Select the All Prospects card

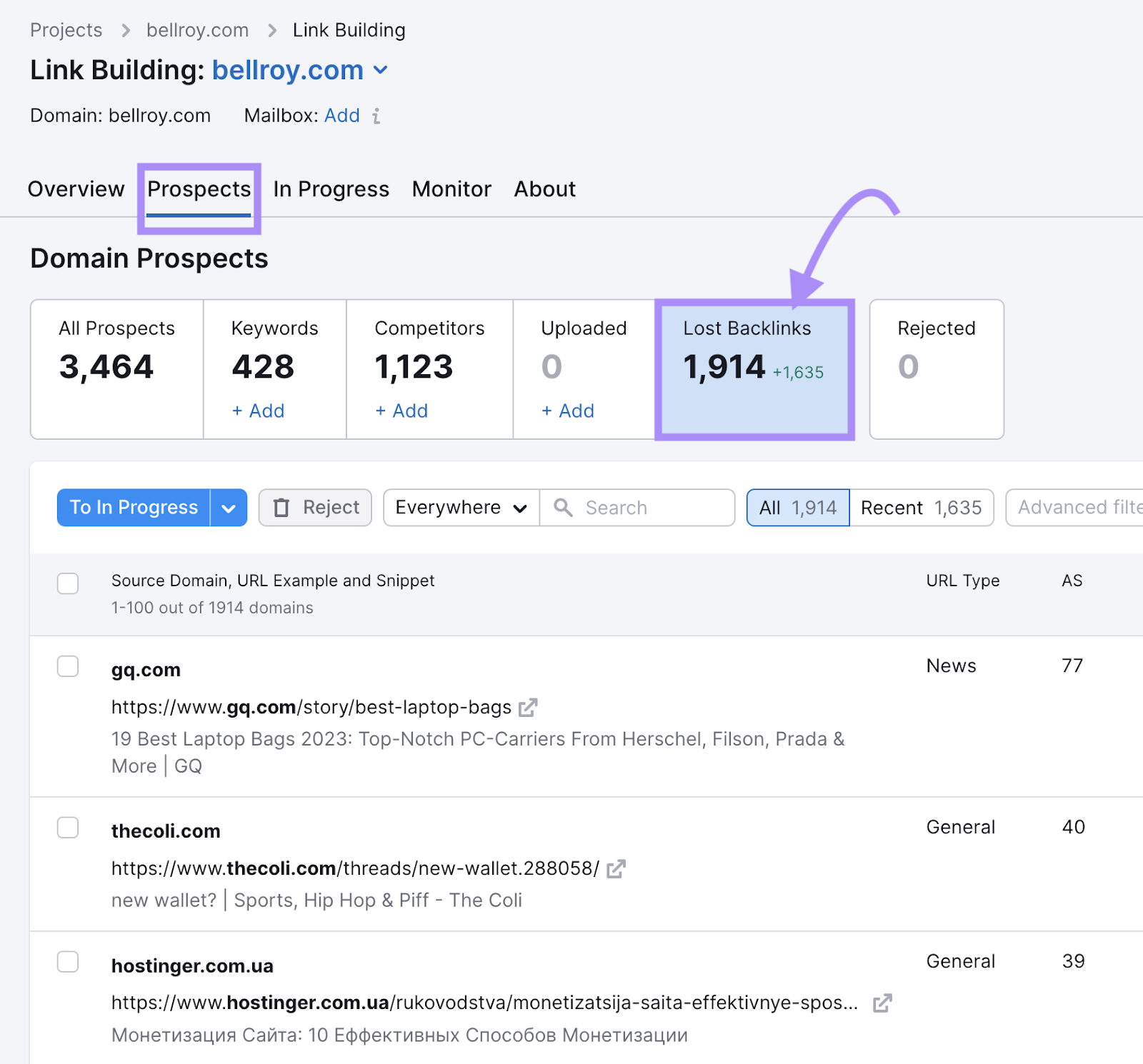117,369
